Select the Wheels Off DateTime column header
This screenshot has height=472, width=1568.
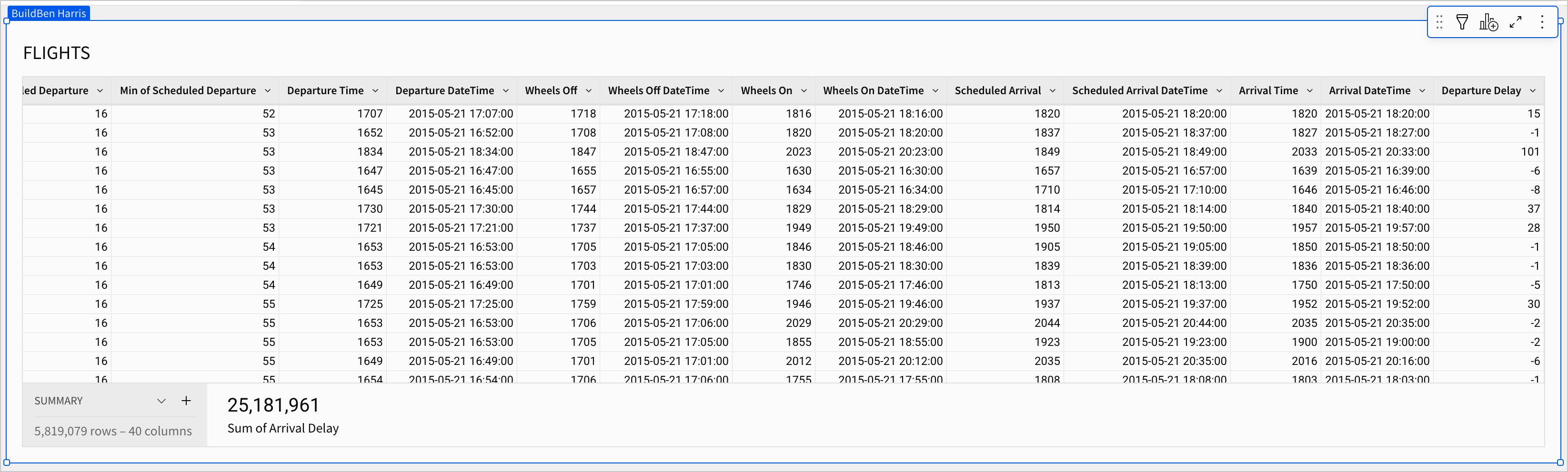click(x=659, y=90)
